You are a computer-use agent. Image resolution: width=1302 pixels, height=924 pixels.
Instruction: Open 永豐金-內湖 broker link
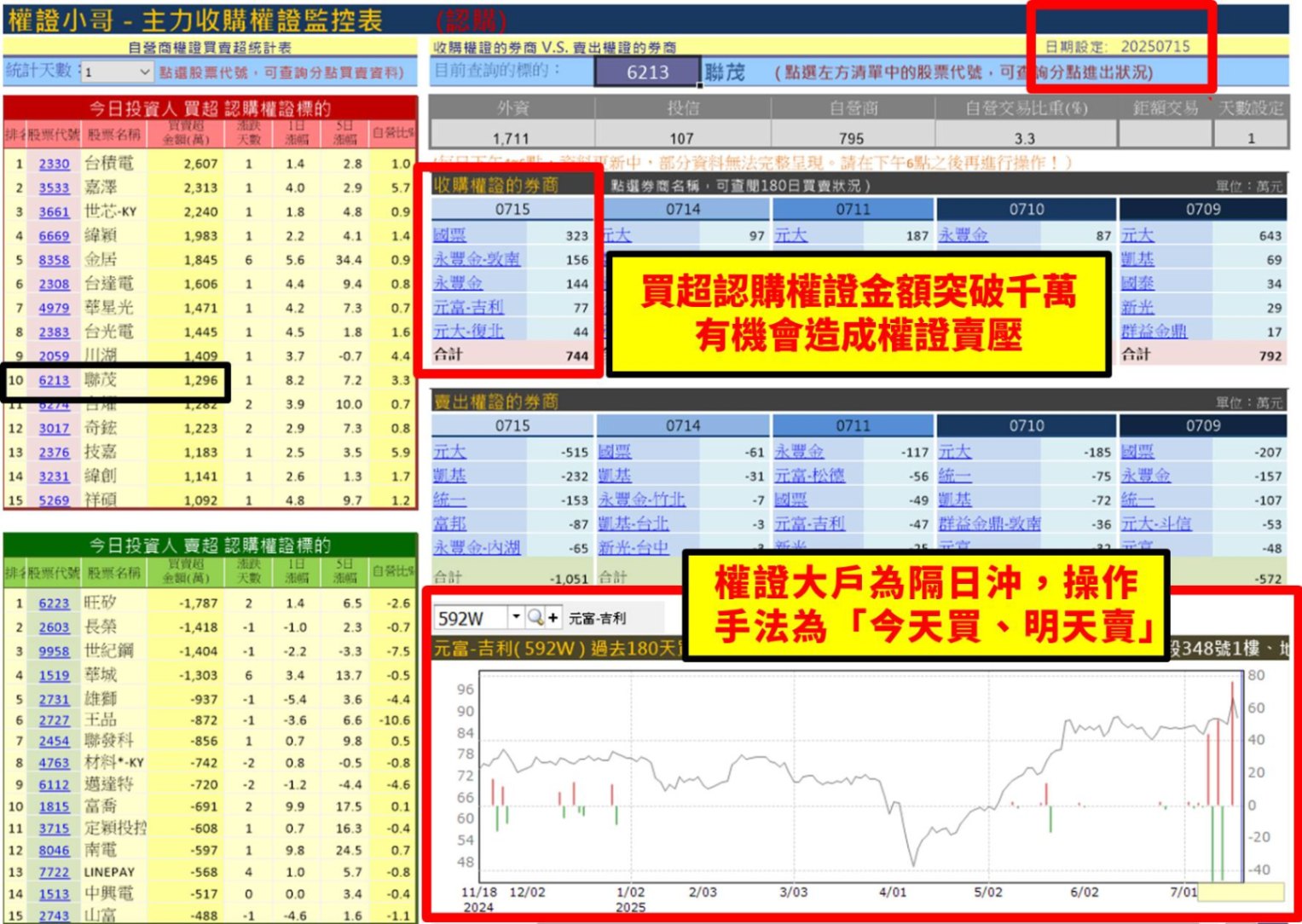click(x=476, y=547)
